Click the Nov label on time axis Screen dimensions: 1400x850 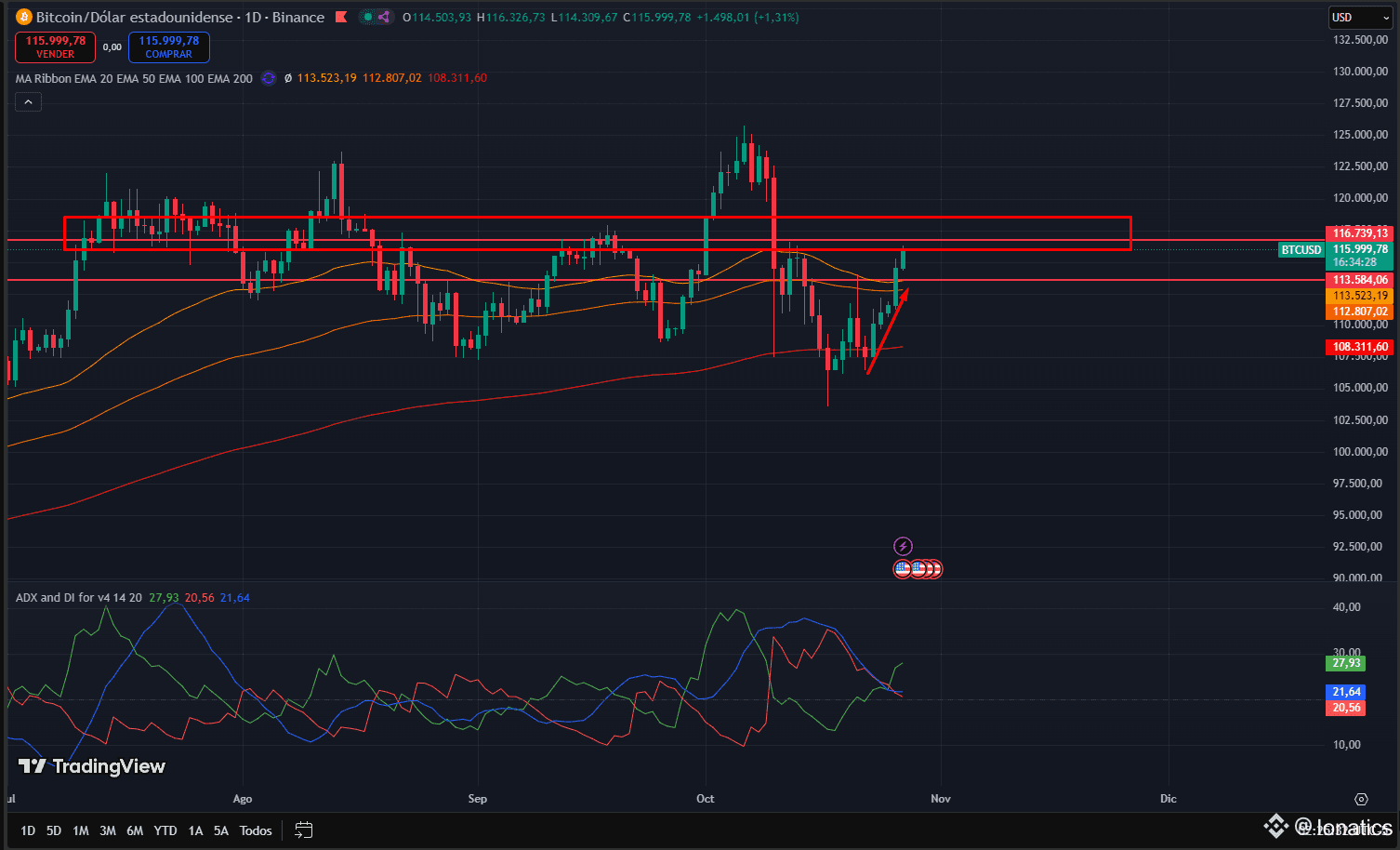click(941, 799)
